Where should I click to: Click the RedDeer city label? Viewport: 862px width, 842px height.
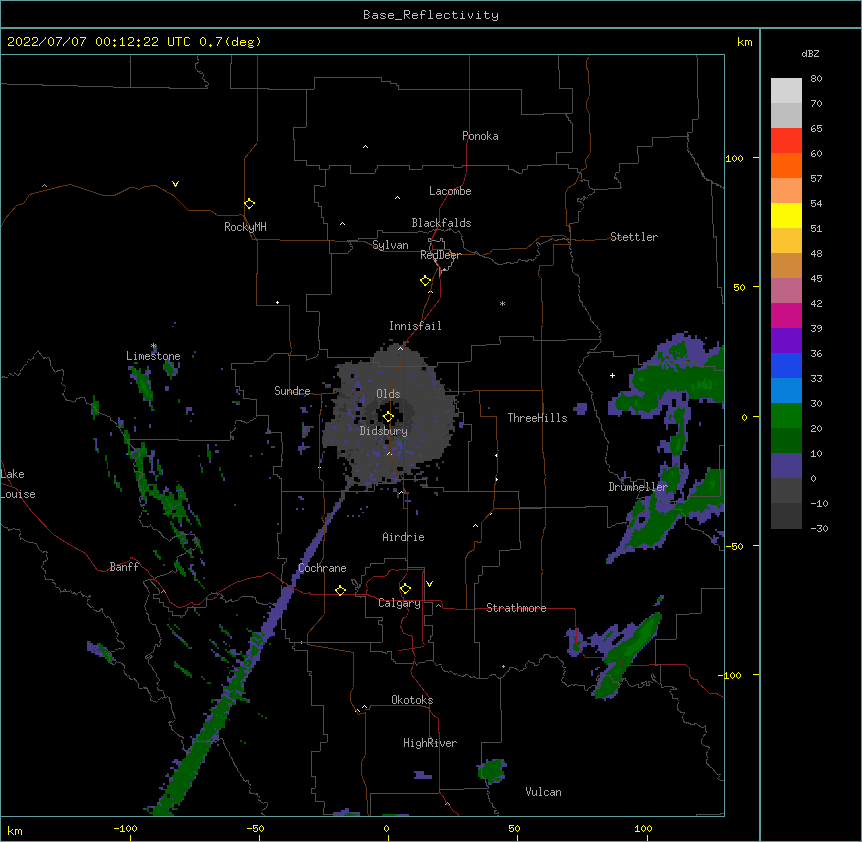[x=440, y=255]
